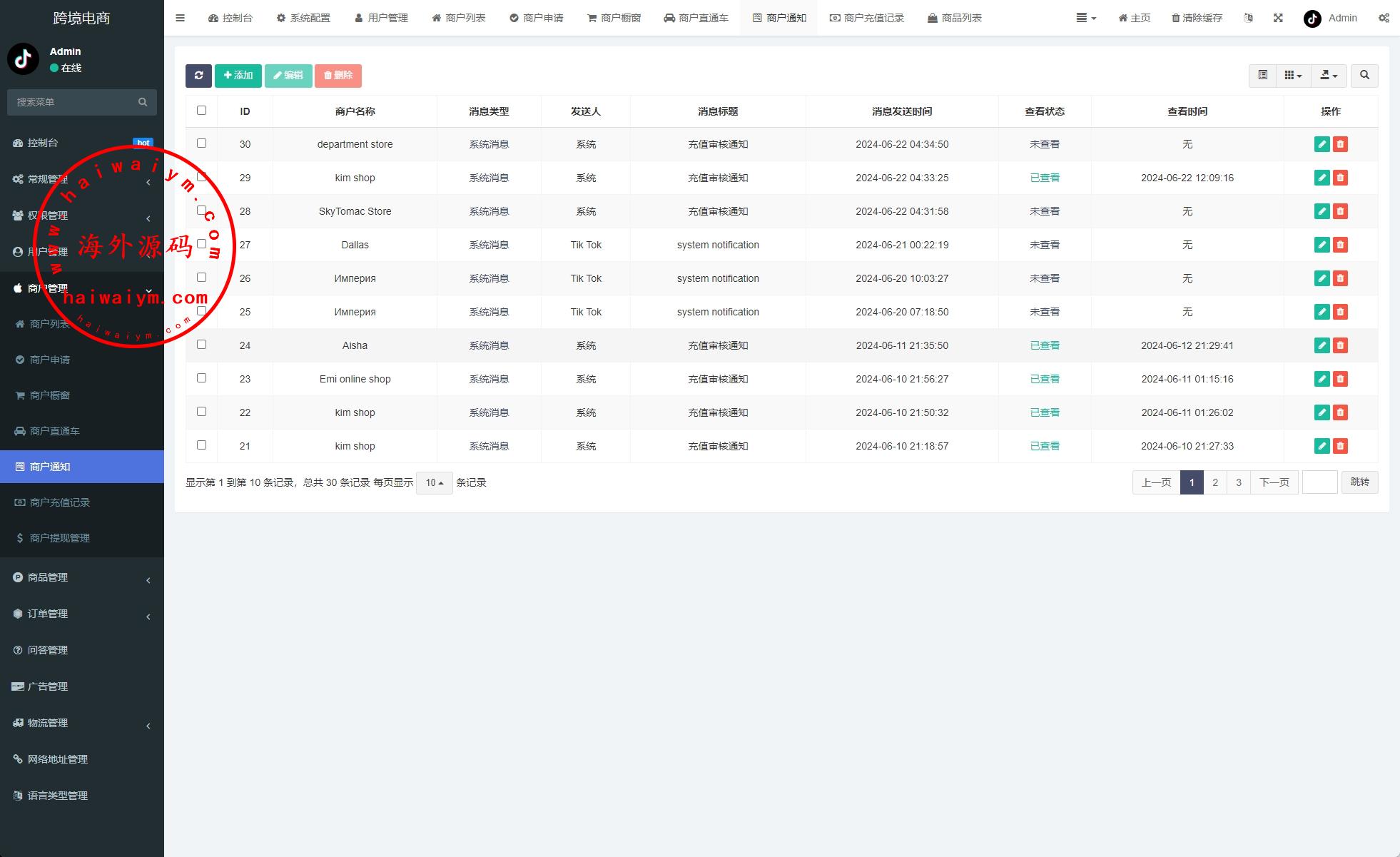Click the green edit icon for ID 30

tap(1322, 144)
